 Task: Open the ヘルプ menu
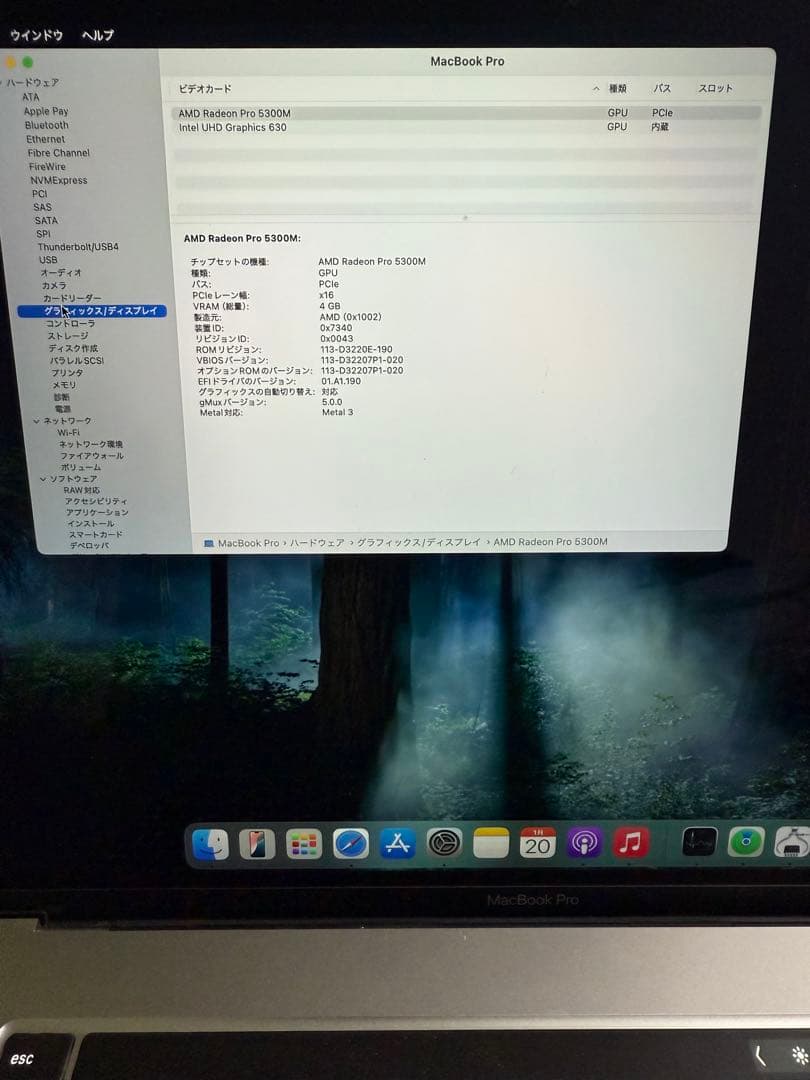tap(94, 33)
